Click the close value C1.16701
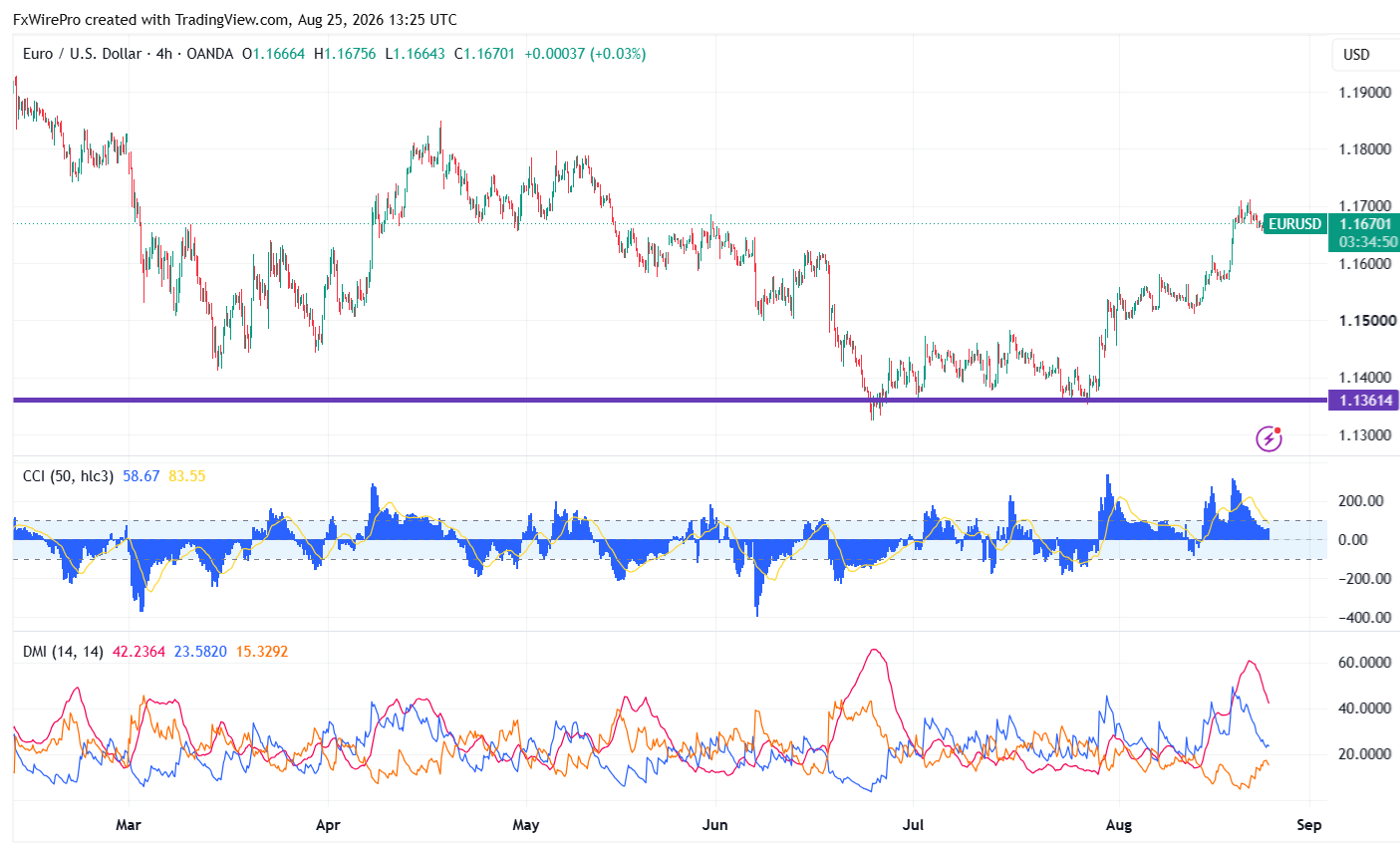 [484, 54]
